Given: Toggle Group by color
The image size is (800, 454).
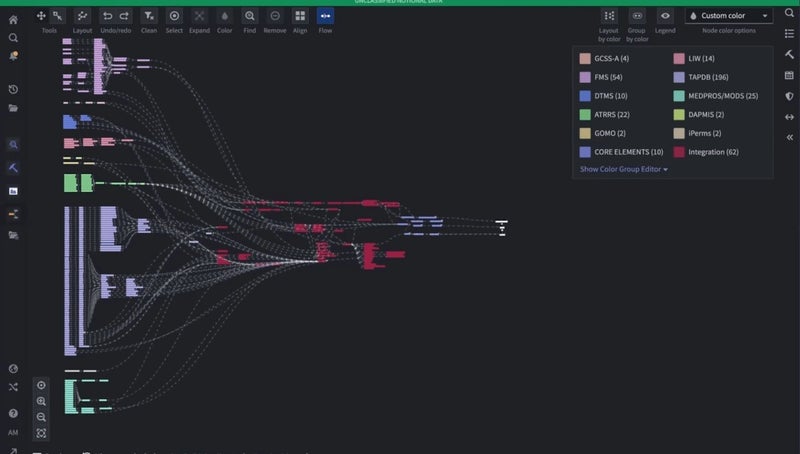Looking at the screenshot, I should 637,16.
